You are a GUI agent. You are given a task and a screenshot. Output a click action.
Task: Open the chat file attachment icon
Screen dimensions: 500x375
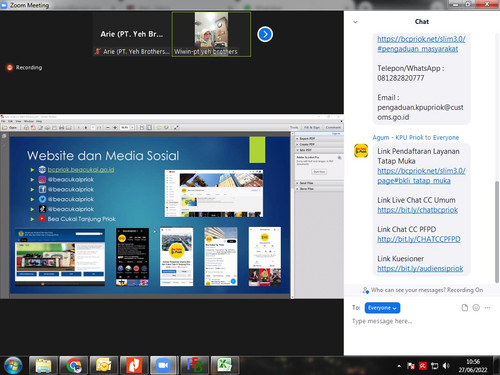pos(464,308)
